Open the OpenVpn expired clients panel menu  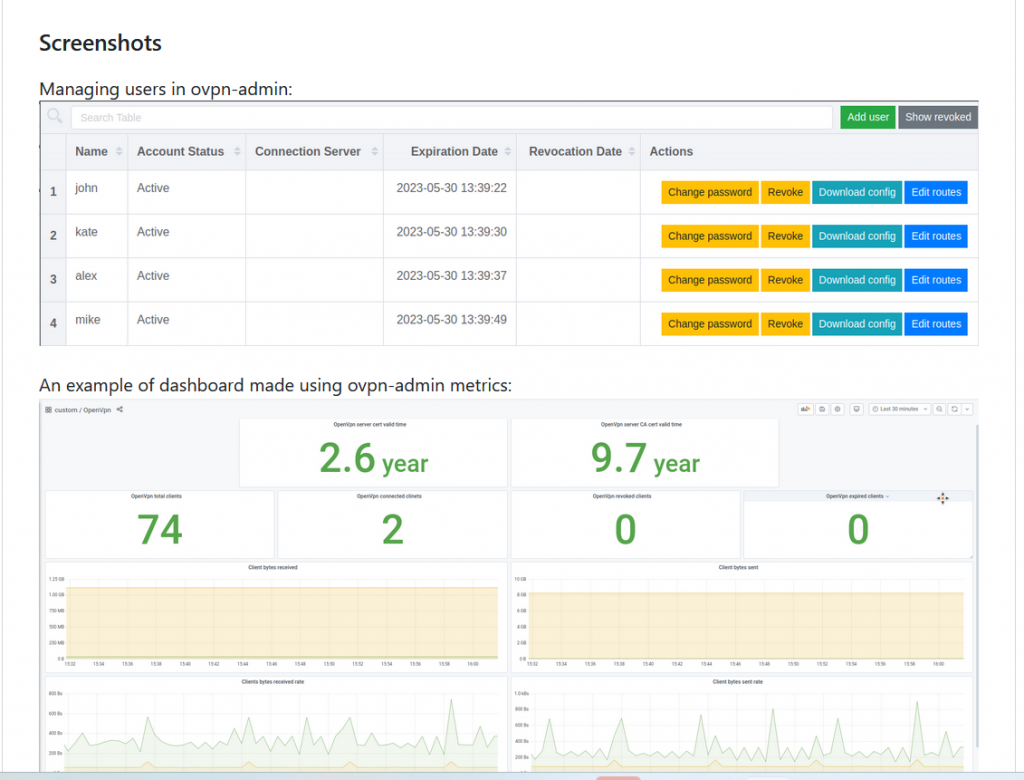(858, 496)
